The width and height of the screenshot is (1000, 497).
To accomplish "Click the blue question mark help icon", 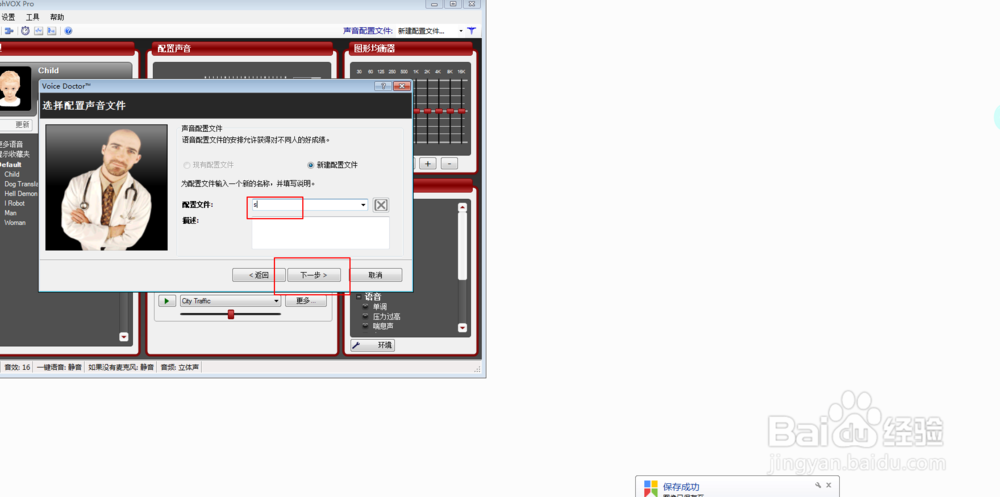I will [68, 31].
